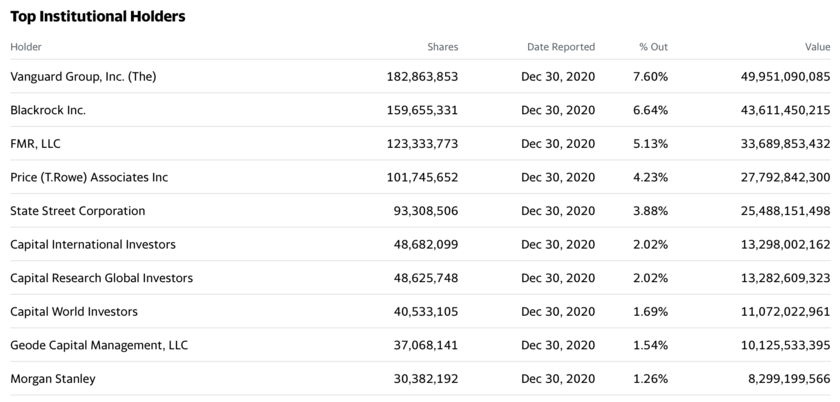This screenshot has width=840, height=402.
Task: Select the FMR, LLC holder name
Action: (x=35, y=144)
